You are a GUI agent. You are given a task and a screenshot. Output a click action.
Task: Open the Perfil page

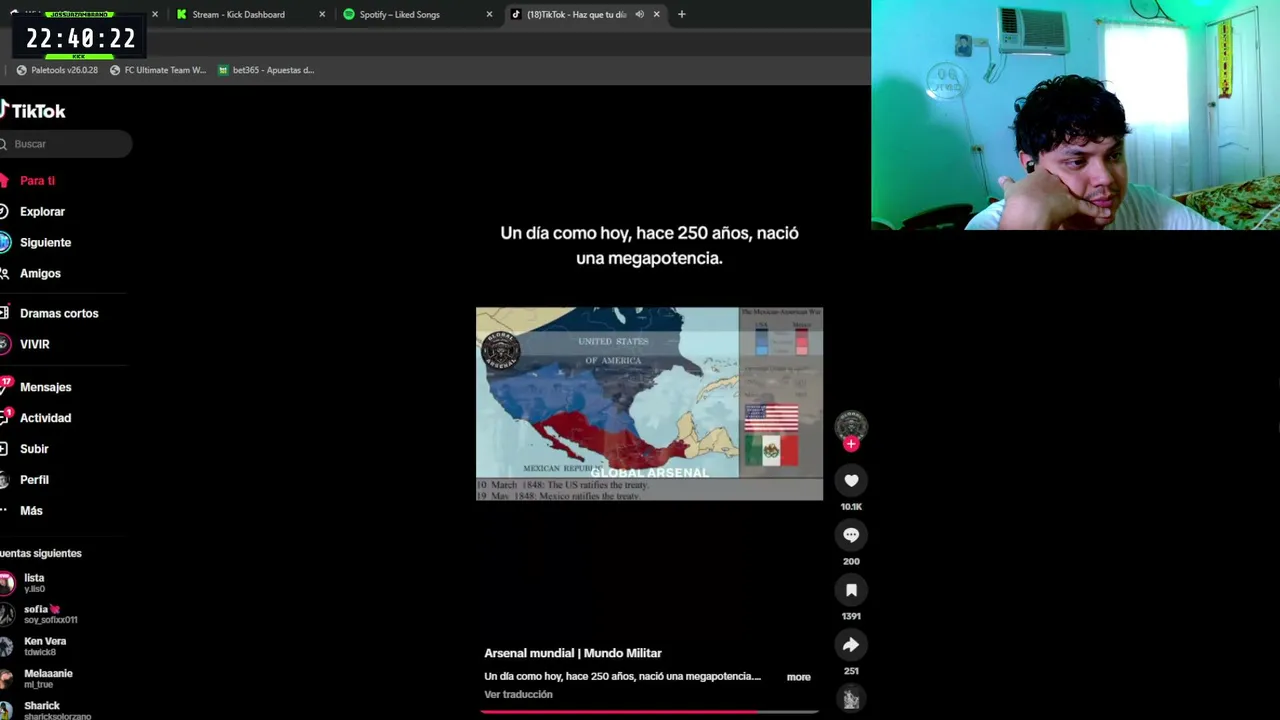click(34, 480)
